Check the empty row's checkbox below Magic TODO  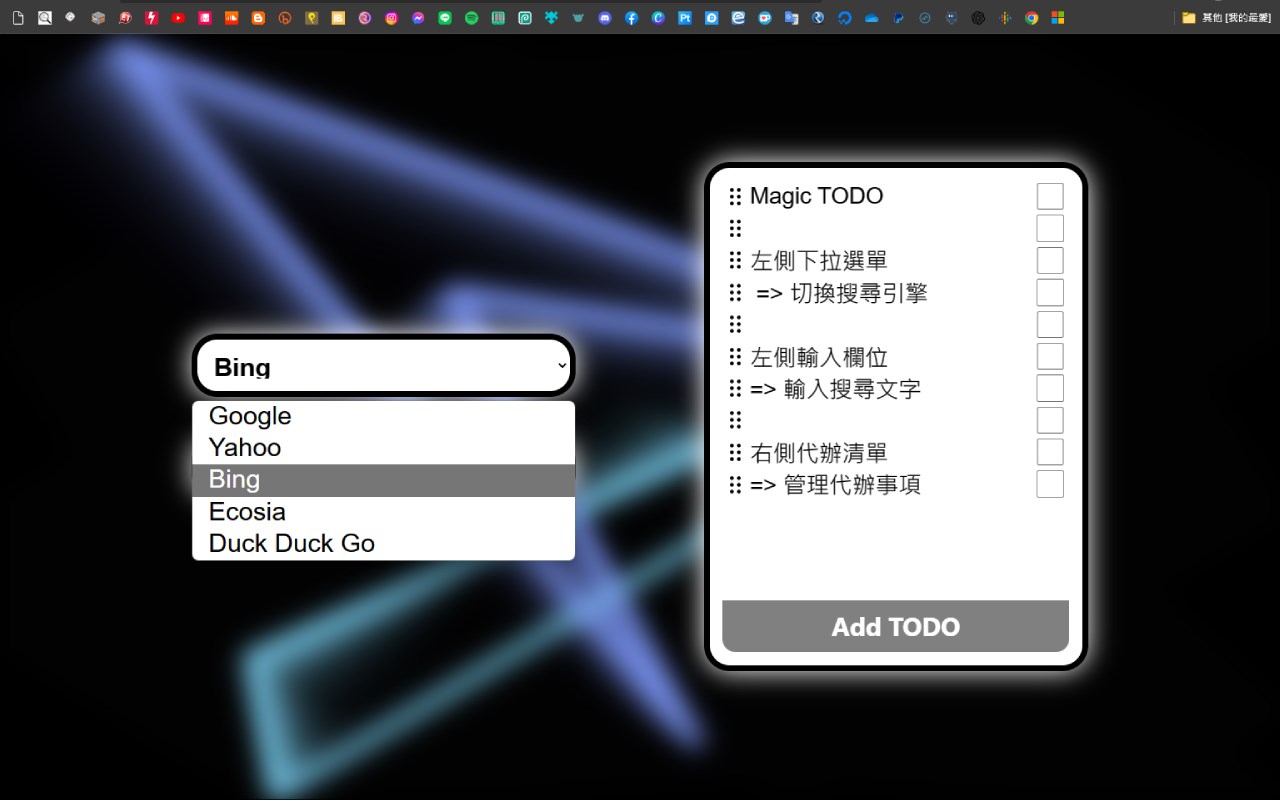click(x=1050, y=228)
